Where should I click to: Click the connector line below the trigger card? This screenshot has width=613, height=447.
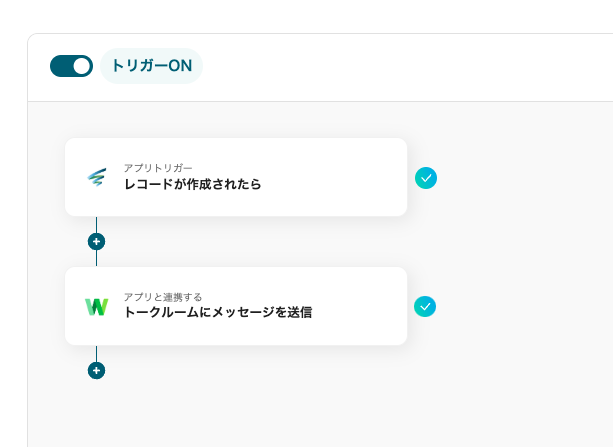coord(96,224)
